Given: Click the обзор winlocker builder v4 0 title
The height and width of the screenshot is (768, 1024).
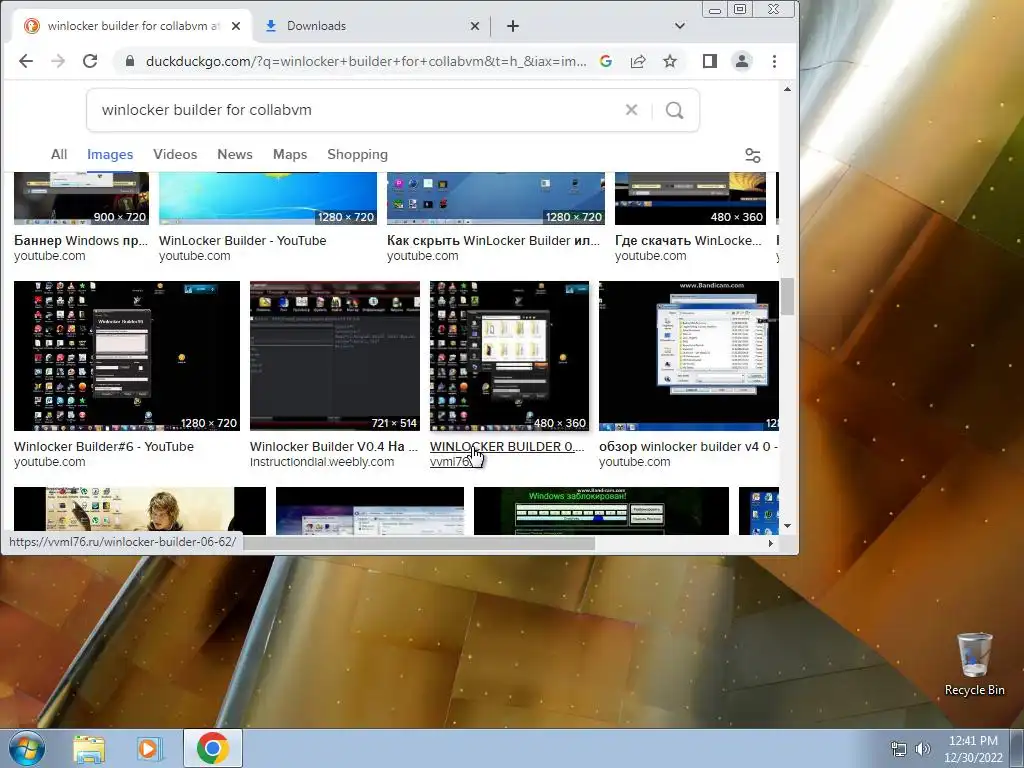Looking at the screenshot, I should [x=688, y=447].
